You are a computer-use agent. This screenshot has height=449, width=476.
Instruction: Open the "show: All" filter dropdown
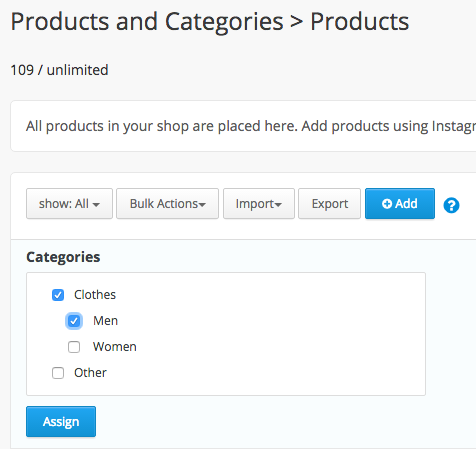69,204
